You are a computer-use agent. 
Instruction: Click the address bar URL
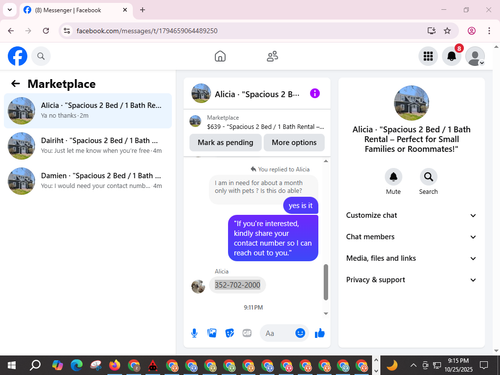[x=147, y=31]
